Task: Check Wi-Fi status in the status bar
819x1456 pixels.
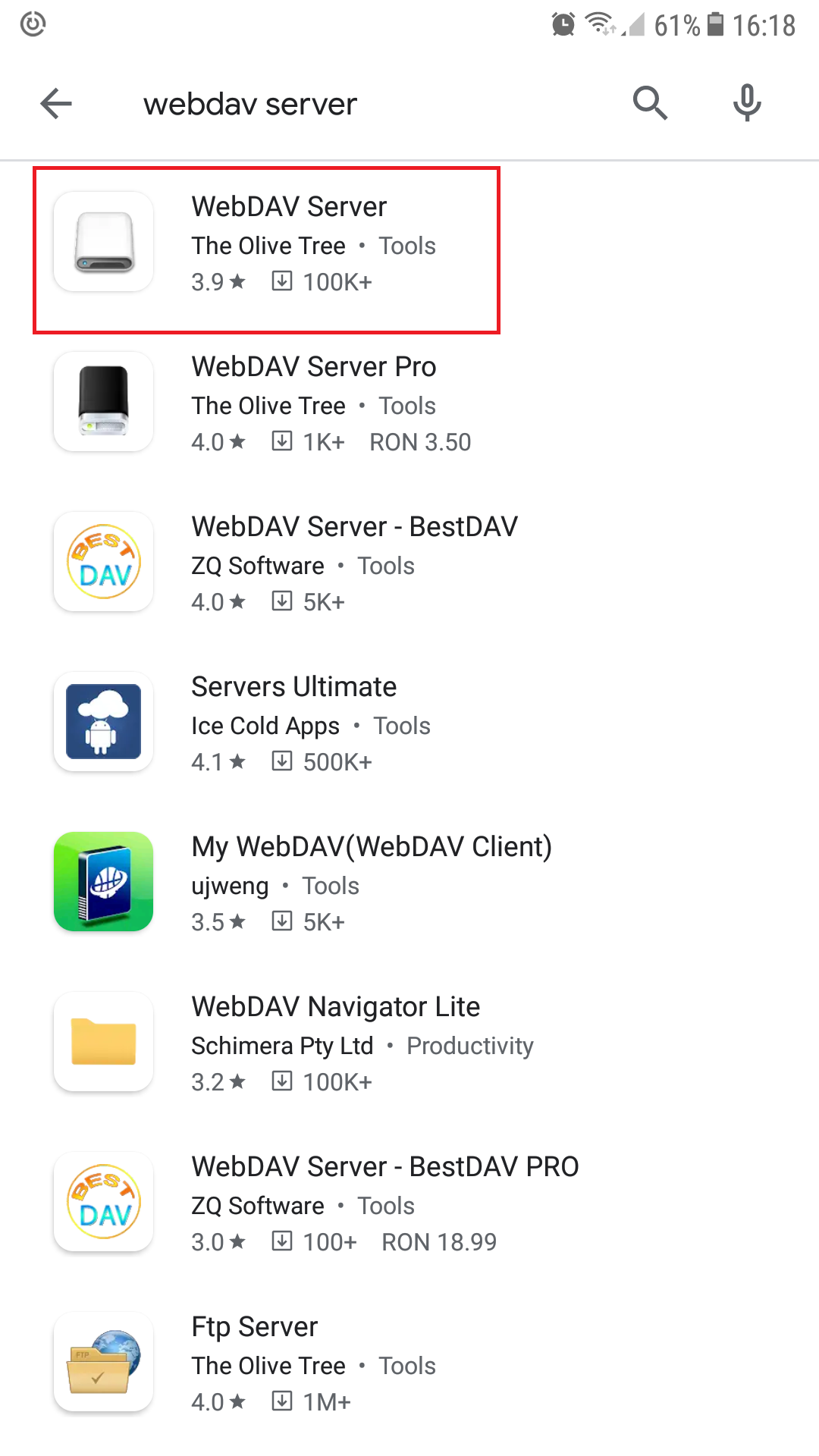Action: pos(600,24)
